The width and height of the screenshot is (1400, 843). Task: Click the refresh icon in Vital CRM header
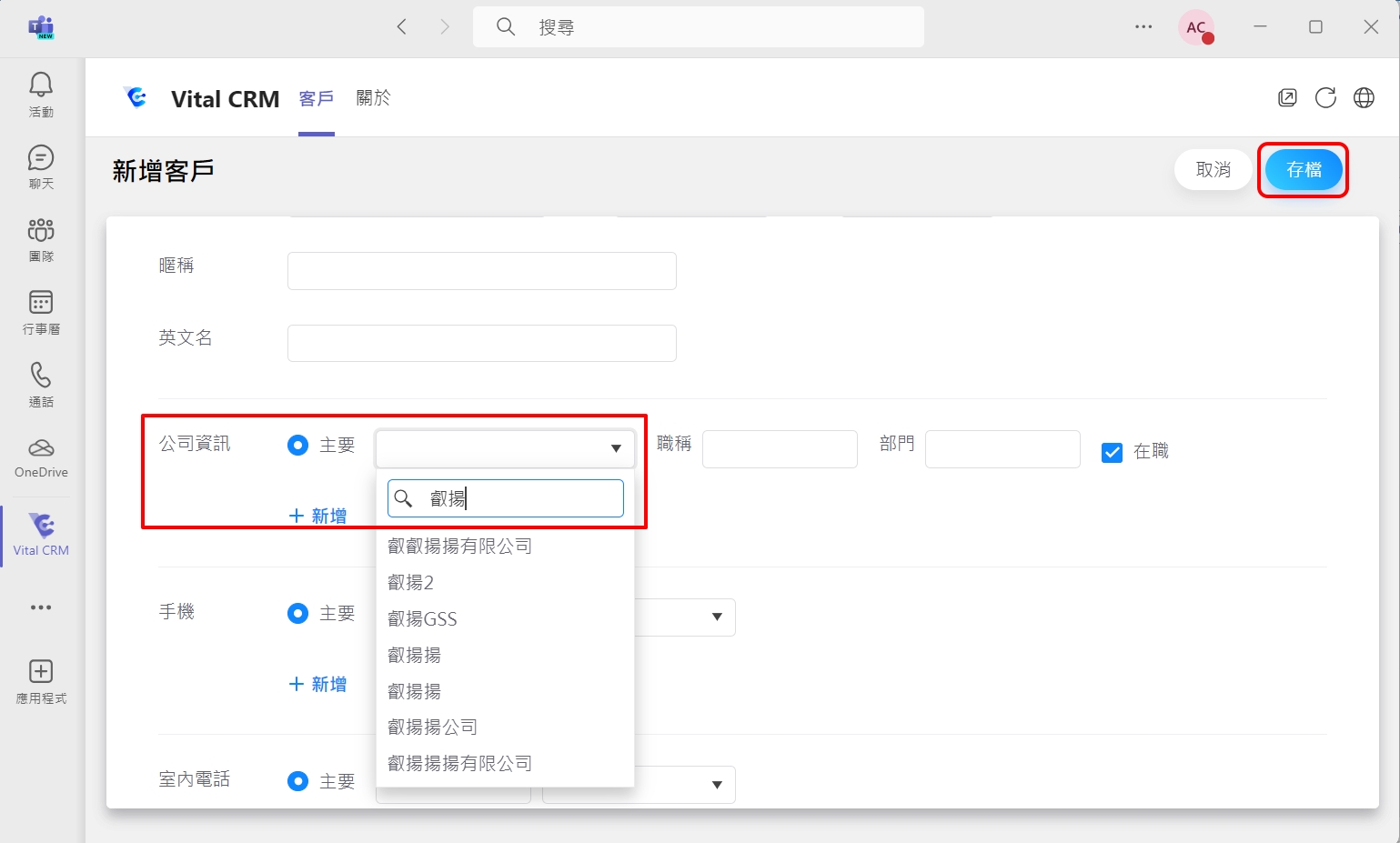coord(1325,98)
